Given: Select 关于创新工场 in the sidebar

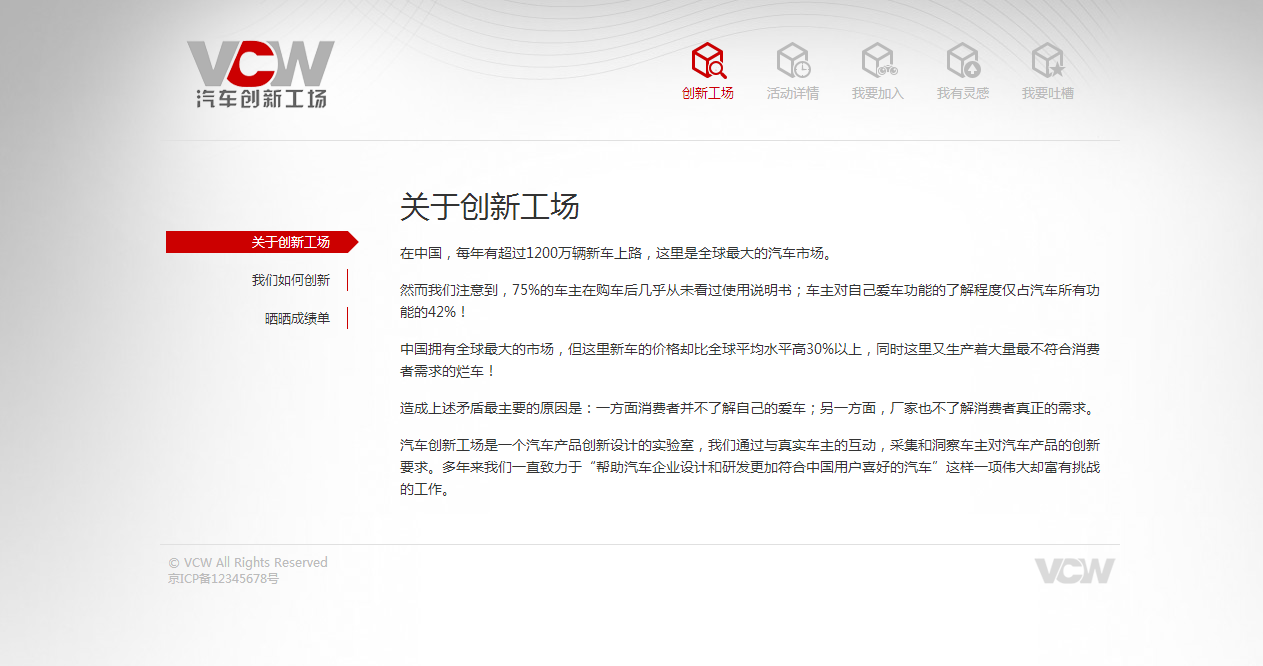Looking at the screenshot, I should tap(291, 242).
